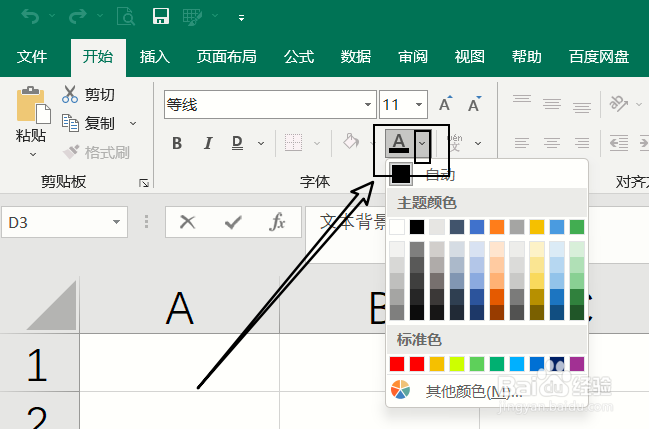
Task: Click the bottom align icon
Action: pyautogui.click(x=582, y=107)
